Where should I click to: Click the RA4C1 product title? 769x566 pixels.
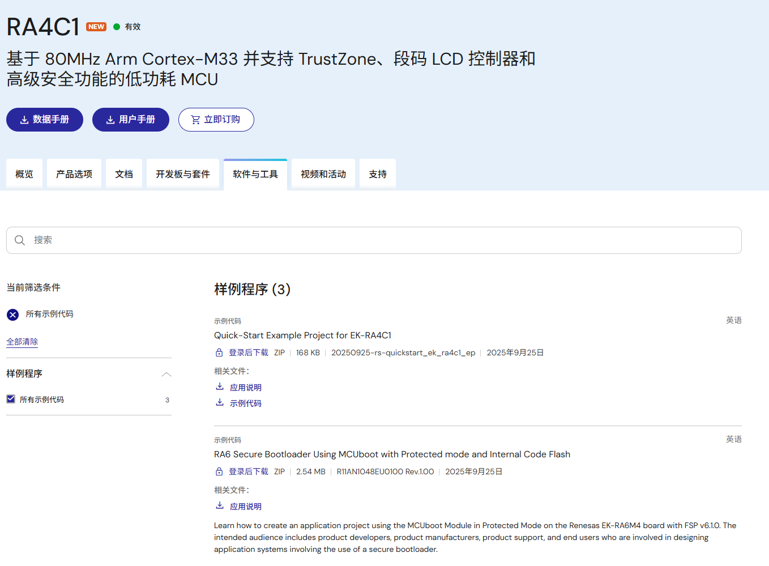click(x=43, y=27)
